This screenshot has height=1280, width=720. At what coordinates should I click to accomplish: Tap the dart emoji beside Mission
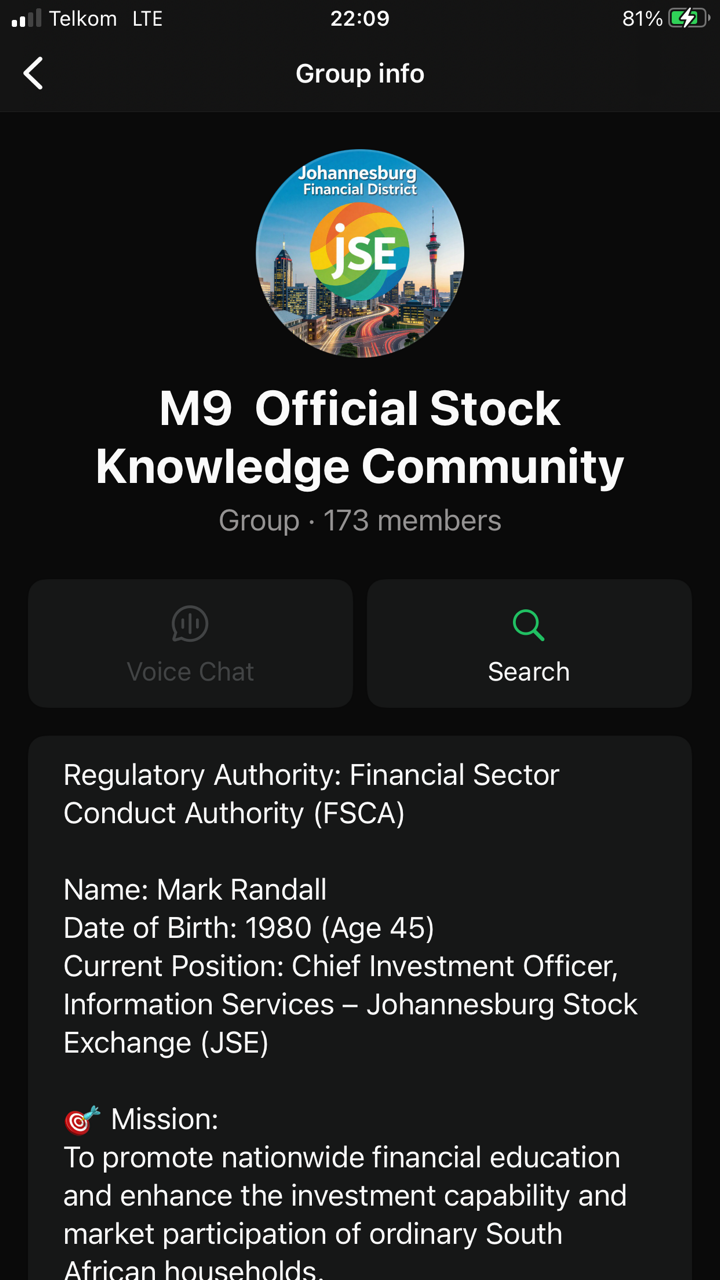pos(82,1120)
